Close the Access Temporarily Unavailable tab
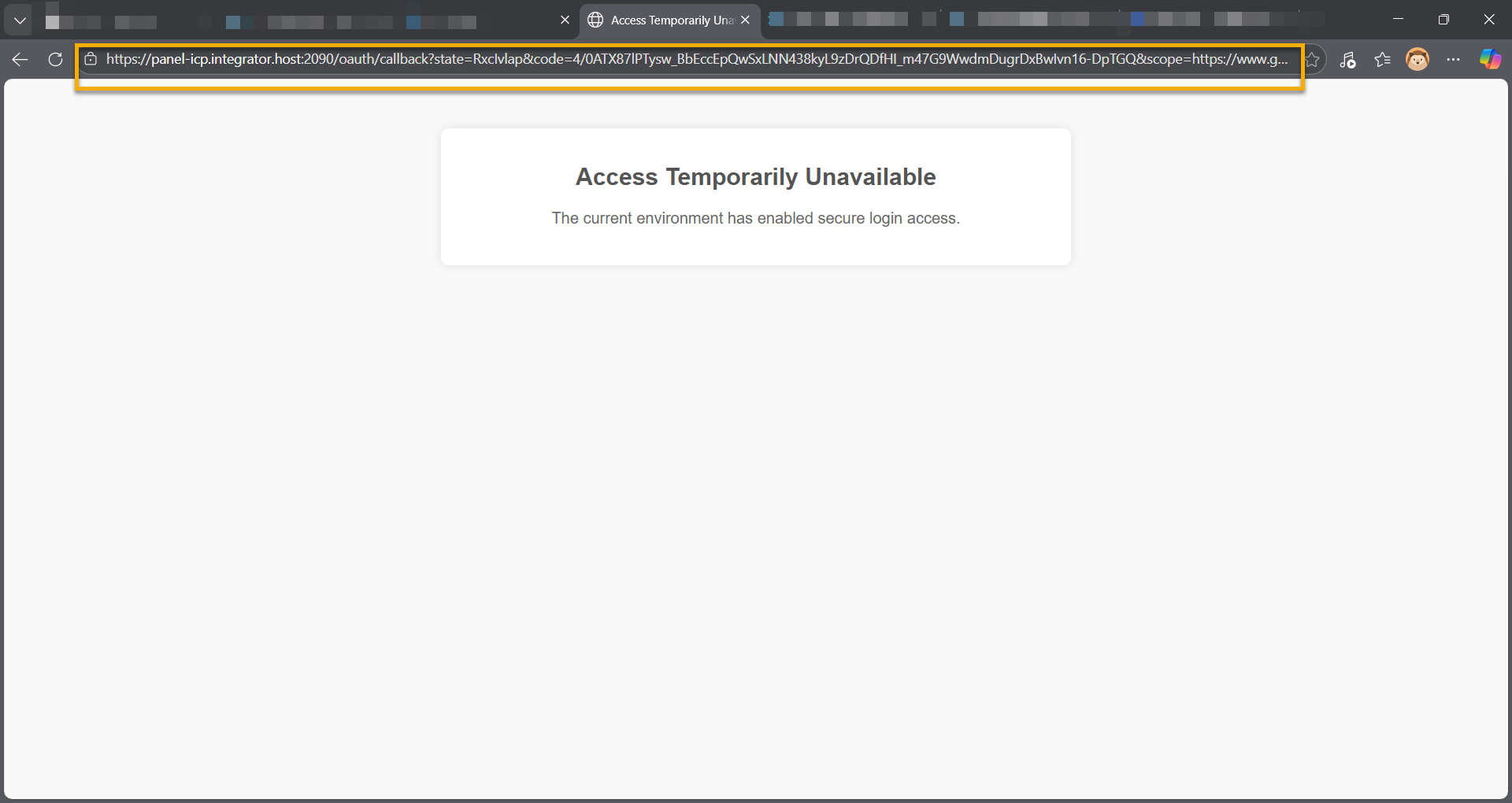The image size is (1512, 803). pos(745,20)
